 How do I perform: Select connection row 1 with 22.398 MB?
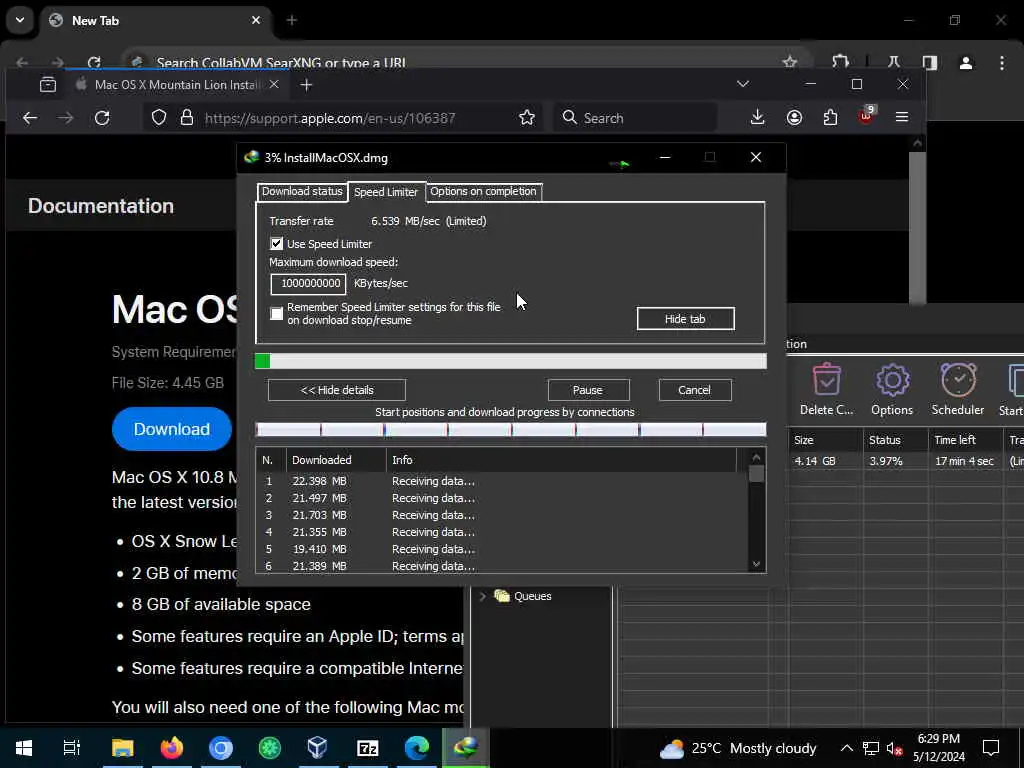click(x=502, y=481)
